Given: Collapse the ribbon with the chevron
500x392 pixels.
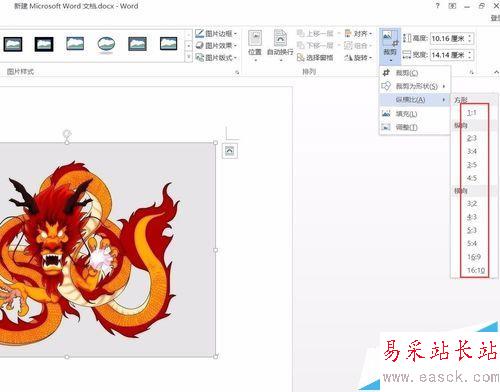Looking at the screenshot, I should pos(496,72).
